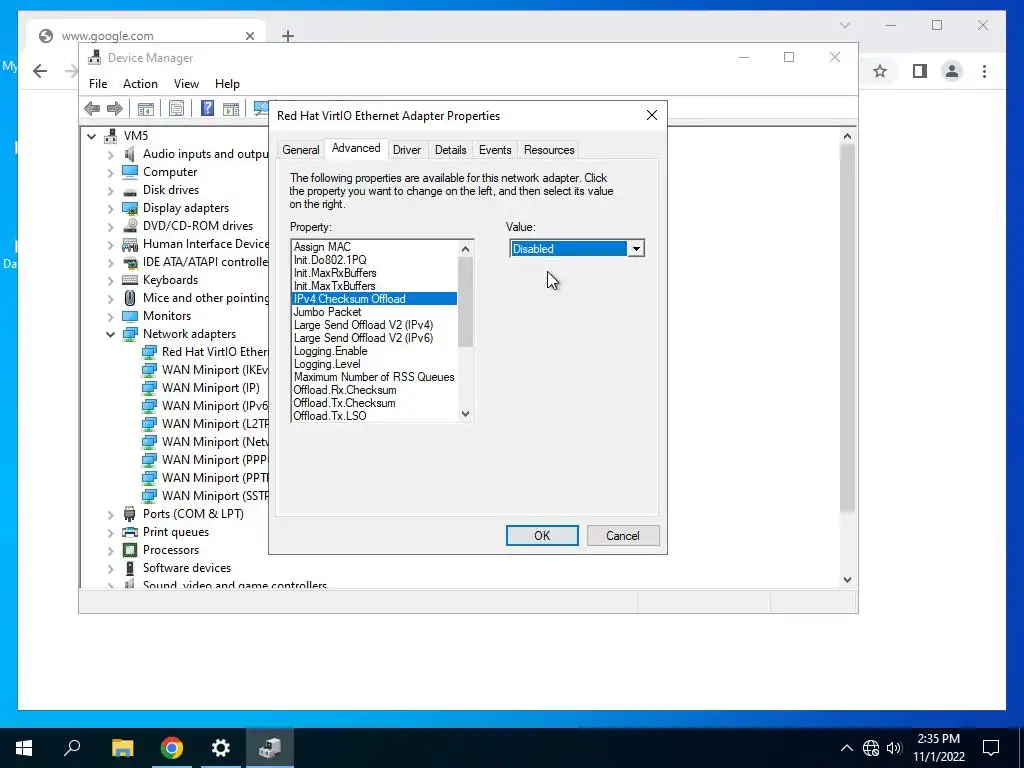The width and height of the screenshot is (1024, 768).
Task: Close the adapter Properties dialog
Action: pos(652,116)
